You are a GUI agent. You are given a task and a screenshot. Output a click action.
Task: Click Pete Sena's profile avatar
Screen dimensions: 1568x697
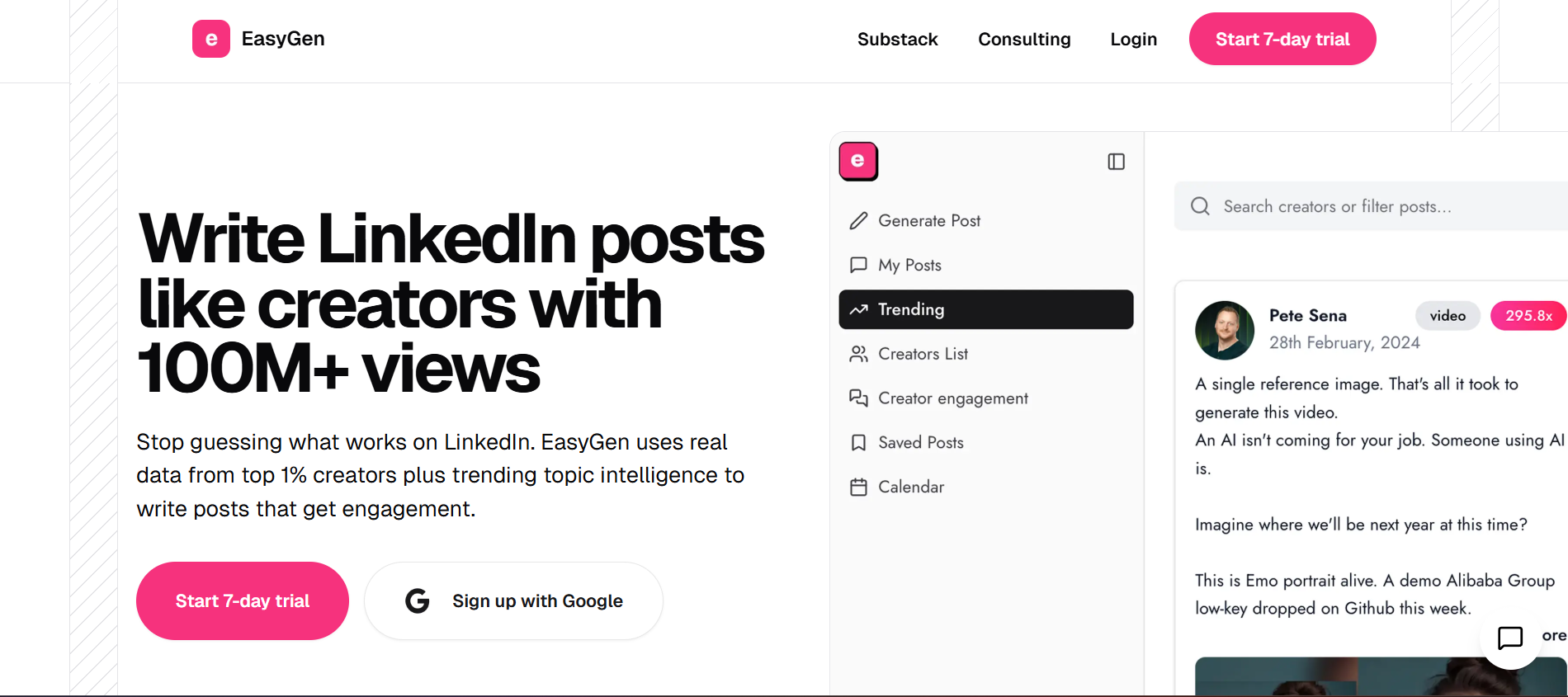[x=1225, y=330]
